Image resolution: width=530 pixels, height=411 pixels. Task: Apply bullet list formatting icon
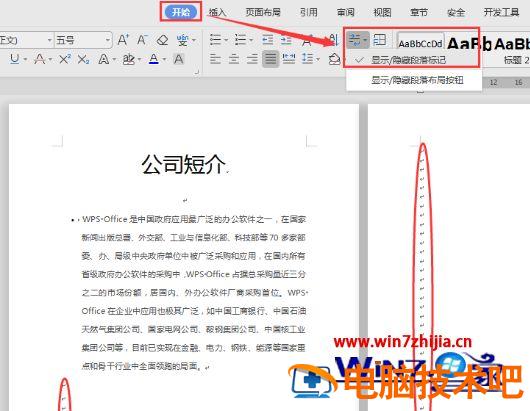(x=215, y=40)
